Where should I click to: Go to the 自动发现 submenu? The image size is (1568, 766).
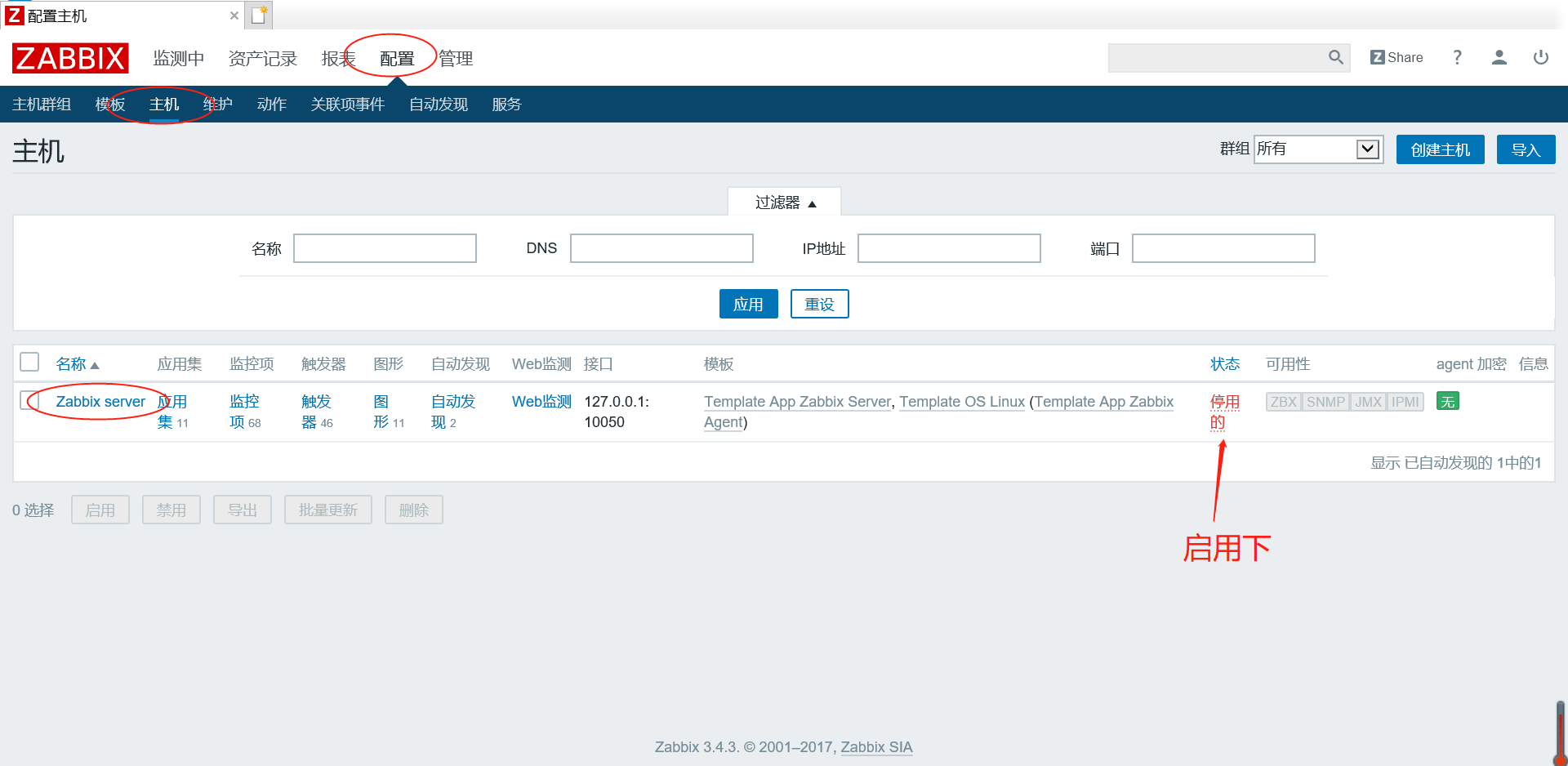(x=439, y=105)
